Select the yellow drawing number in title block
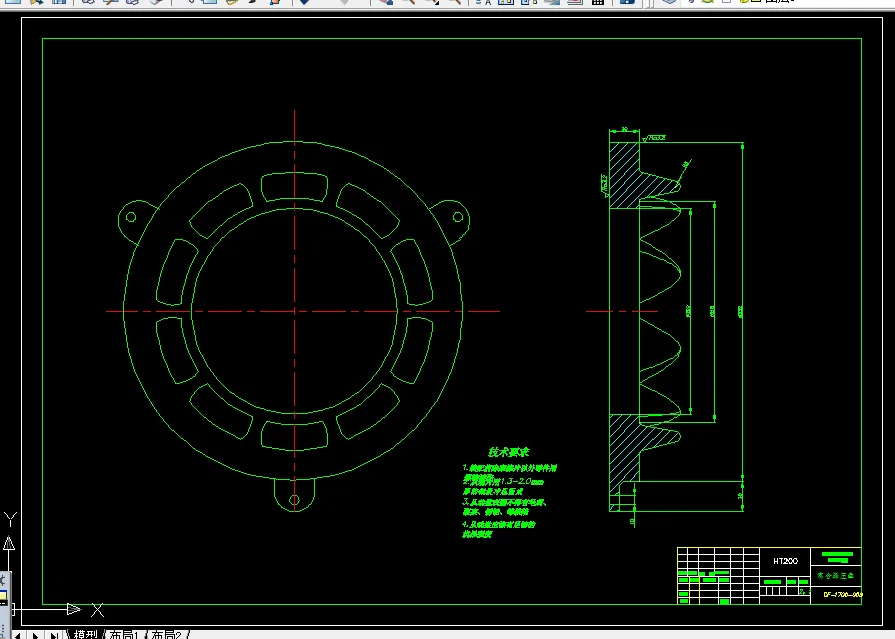Image resolution: width=895 pixels, height=639 pixels. coord(842,594)
